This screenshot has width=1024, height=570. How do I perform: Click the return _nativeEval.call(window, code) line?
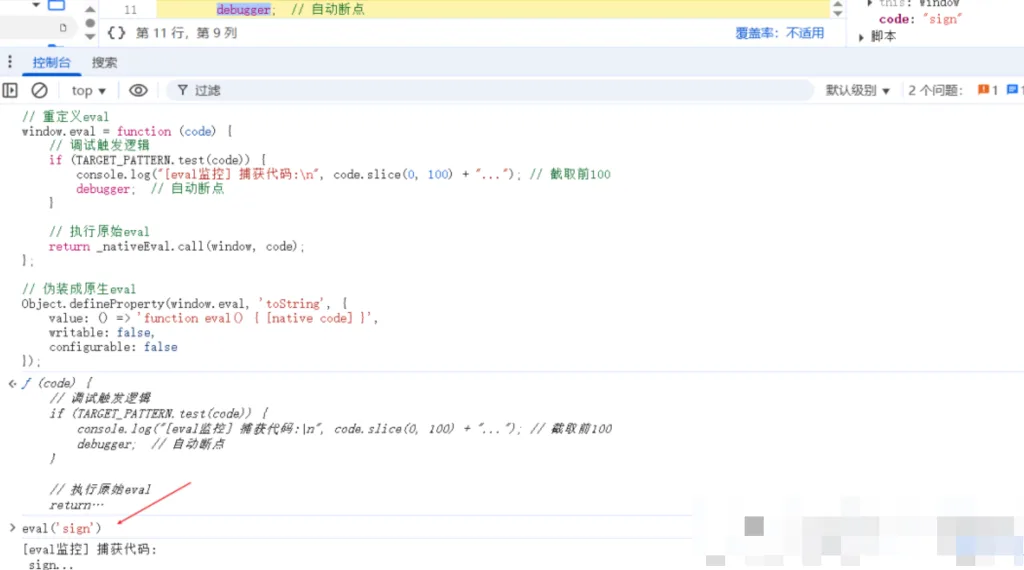point(177,247)
